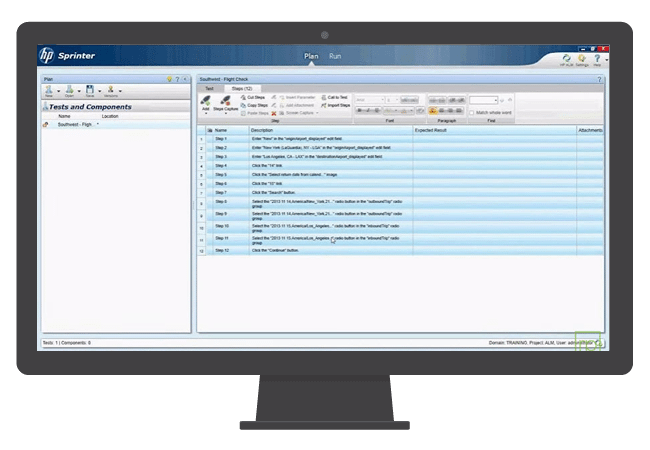Click the Location column header in Plan list

(x=110, y=116)
